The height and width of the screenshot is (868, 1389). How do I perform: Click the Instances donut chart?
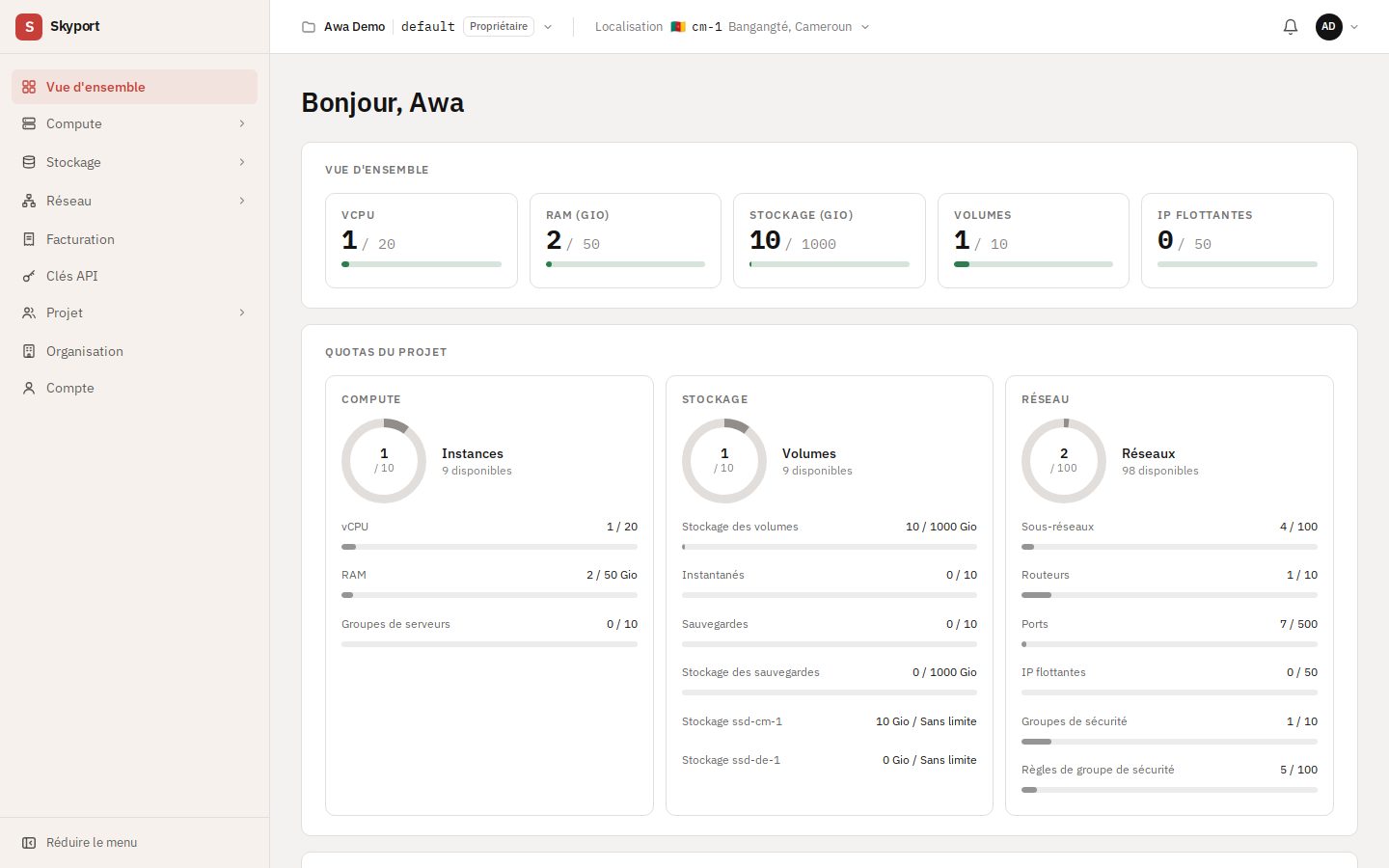coord(384,461)
